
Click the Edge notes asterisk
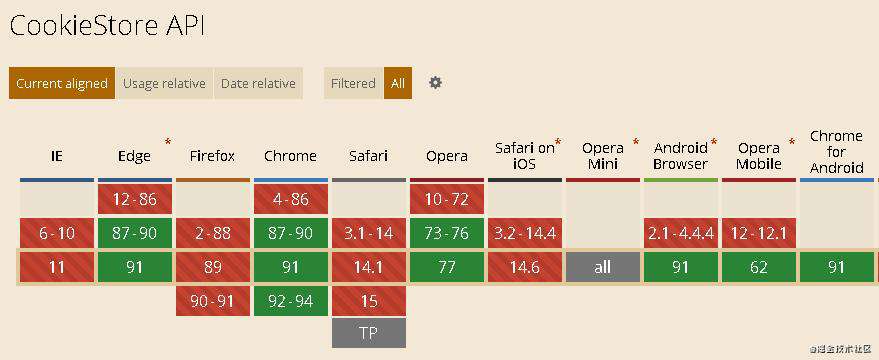pyautogui.click(x=168, y=142)
